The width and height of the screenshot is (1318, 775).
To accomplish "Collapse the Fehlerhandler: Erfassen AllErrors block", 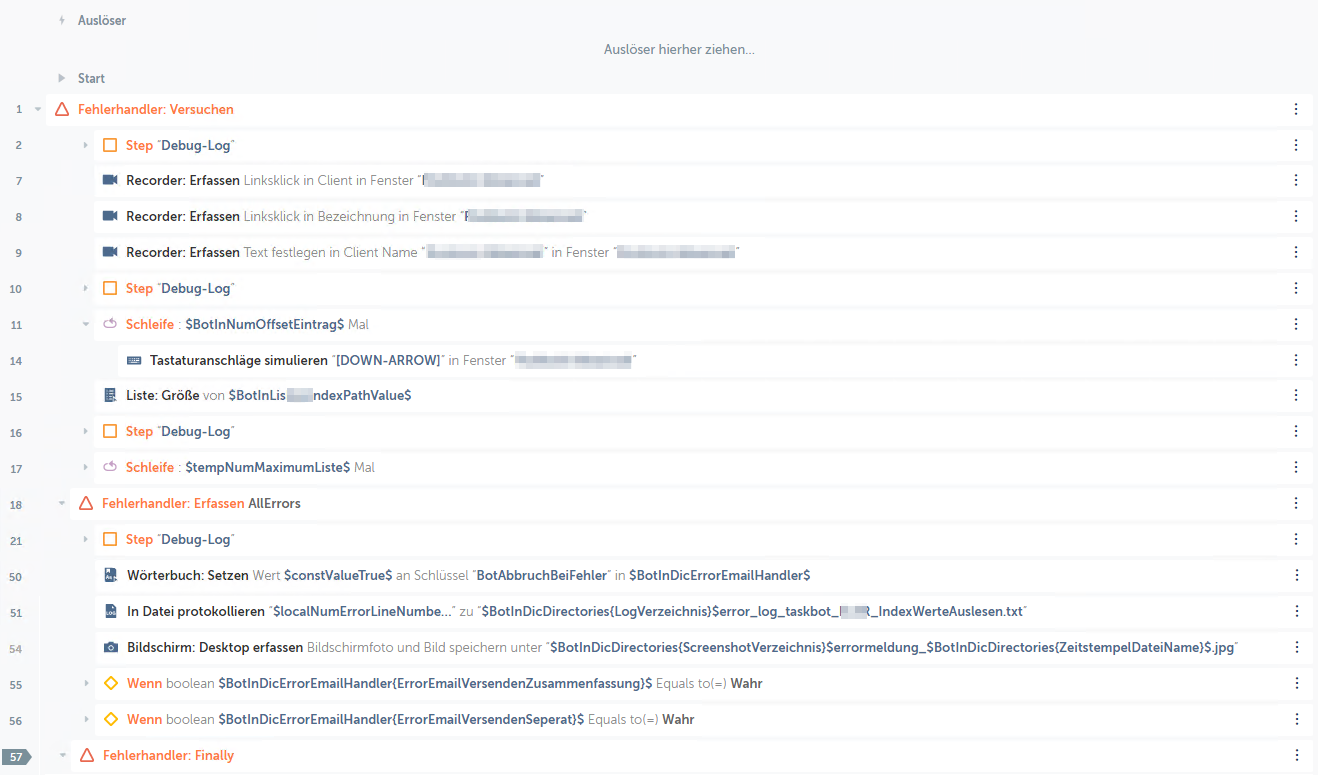I will tap(62, 503).
